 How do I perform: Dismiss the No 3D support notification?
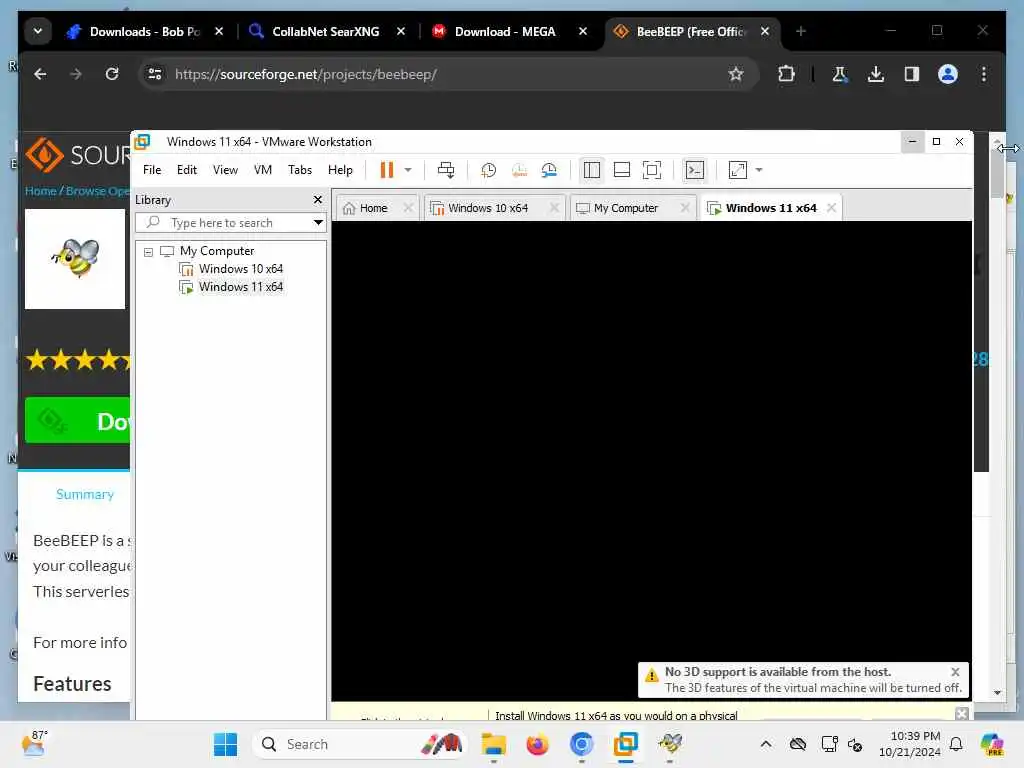tap(955, 671)
